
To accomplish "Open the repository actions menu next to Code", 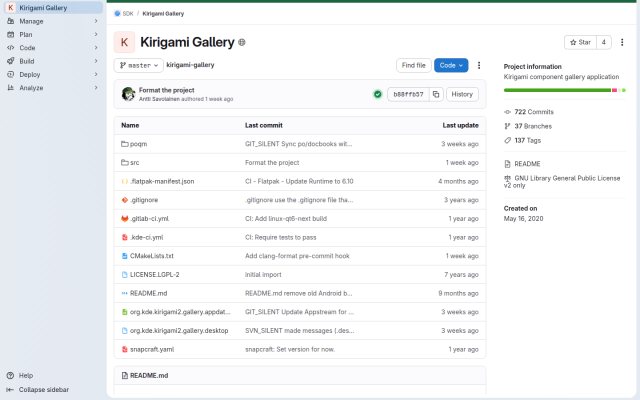I will 479,65.
